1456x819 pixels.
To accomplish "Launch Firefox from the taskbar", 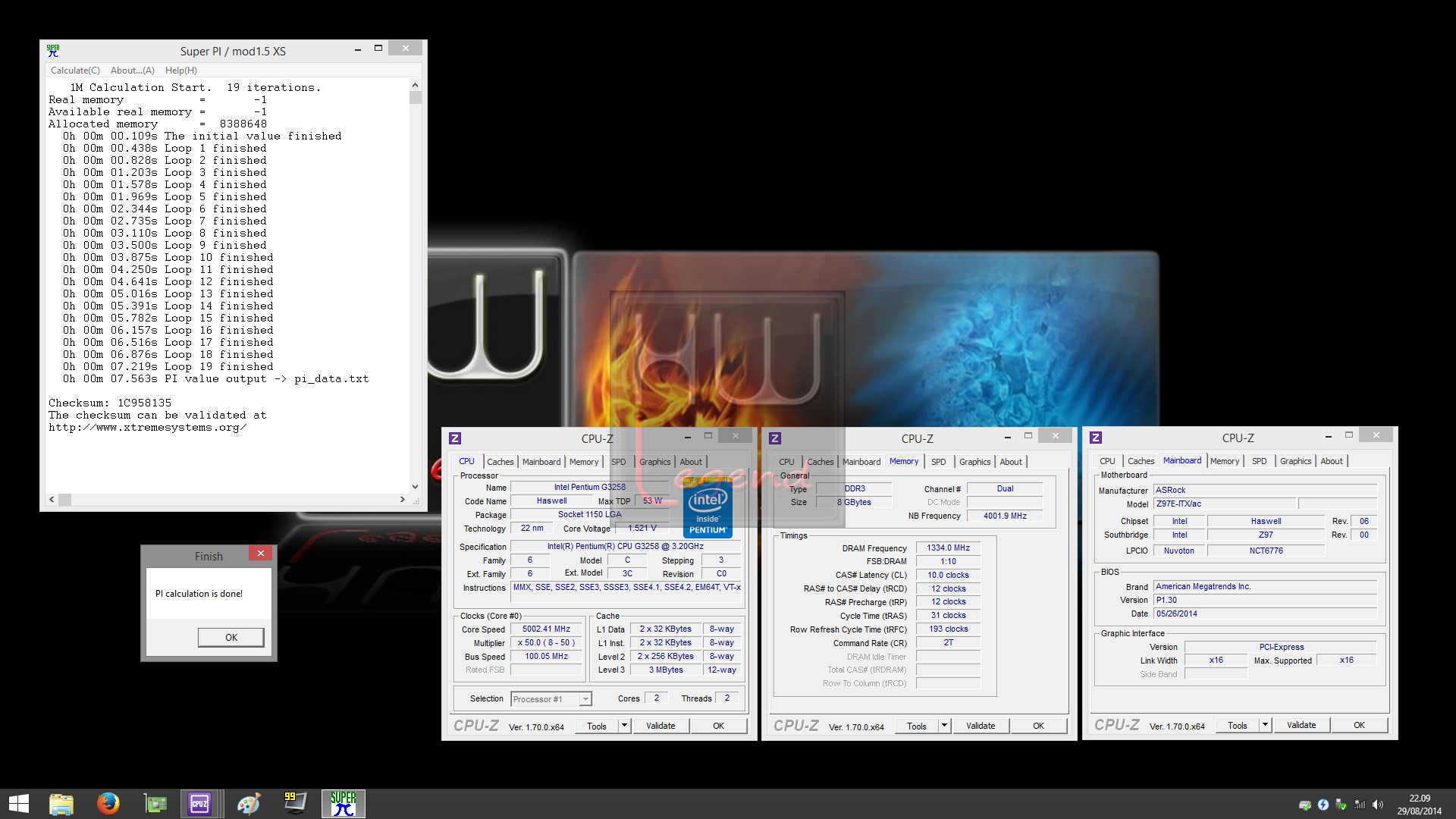I will [x=108, y=804].
